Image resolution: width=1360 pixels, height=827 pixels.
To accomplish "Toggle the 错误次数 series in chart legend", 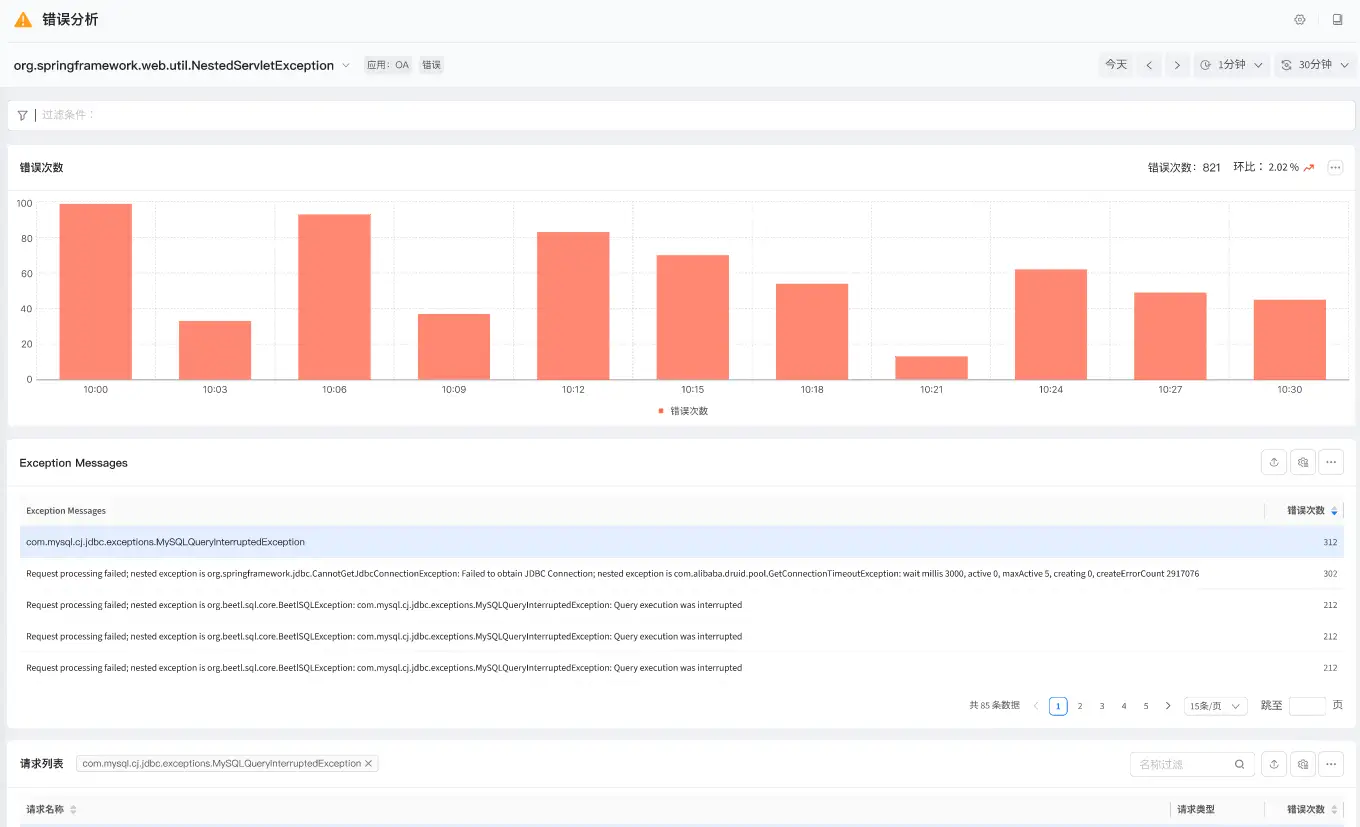I will click(683, 411).
